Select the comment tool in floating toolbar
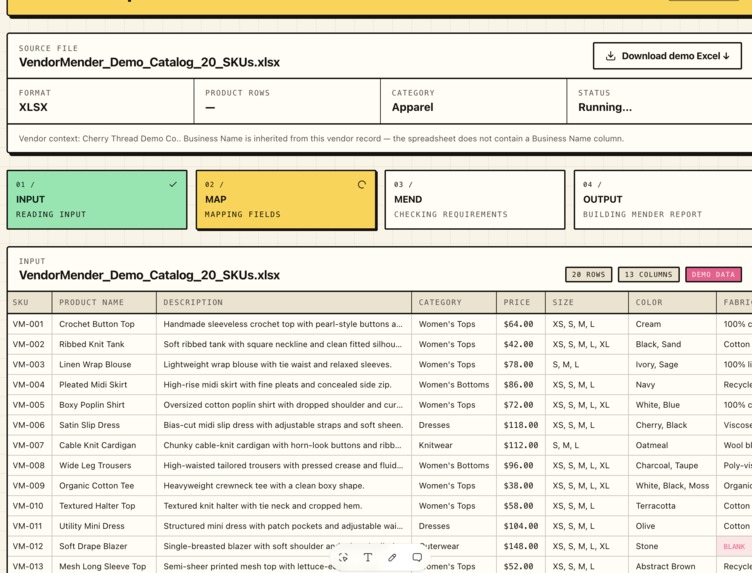Image resolution: width=752 pixels, height=573 pixels. [417, 557]
